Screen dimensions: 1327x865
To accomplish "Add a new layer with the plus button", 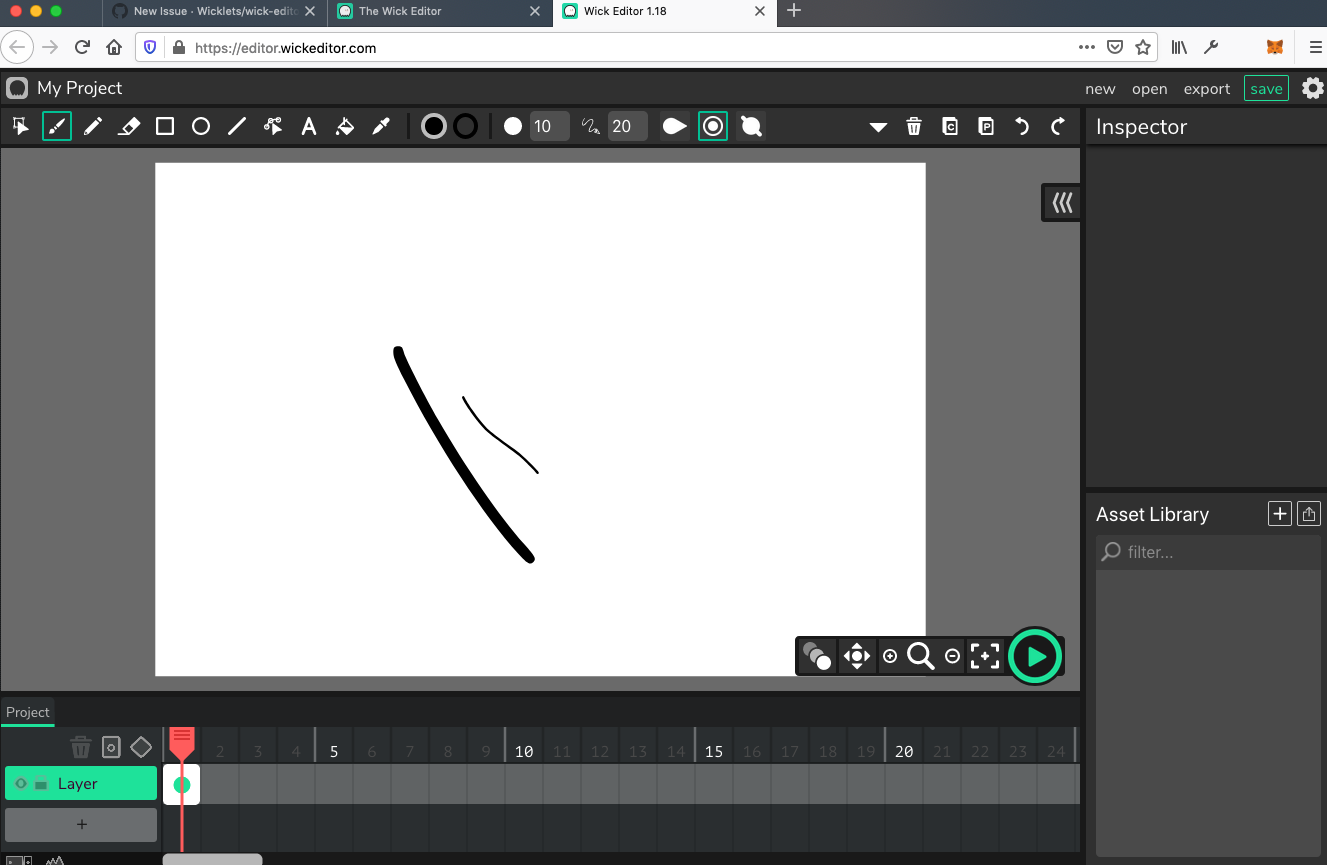I will coord(80,824).
